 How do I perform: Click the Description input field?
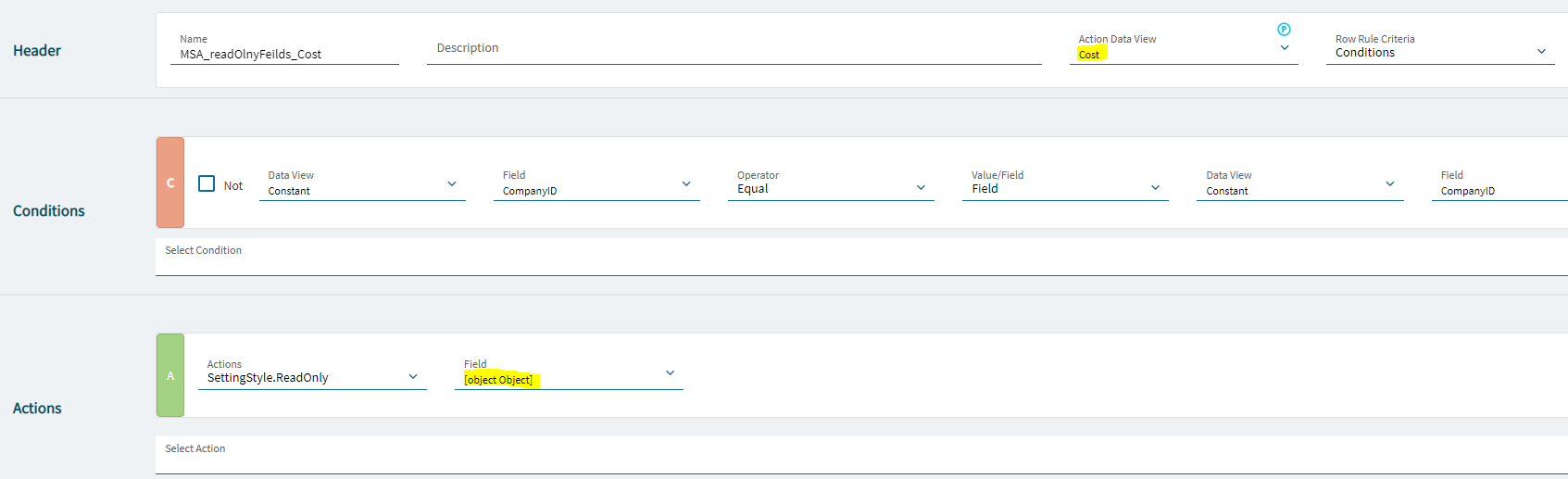tap(734, 48)
